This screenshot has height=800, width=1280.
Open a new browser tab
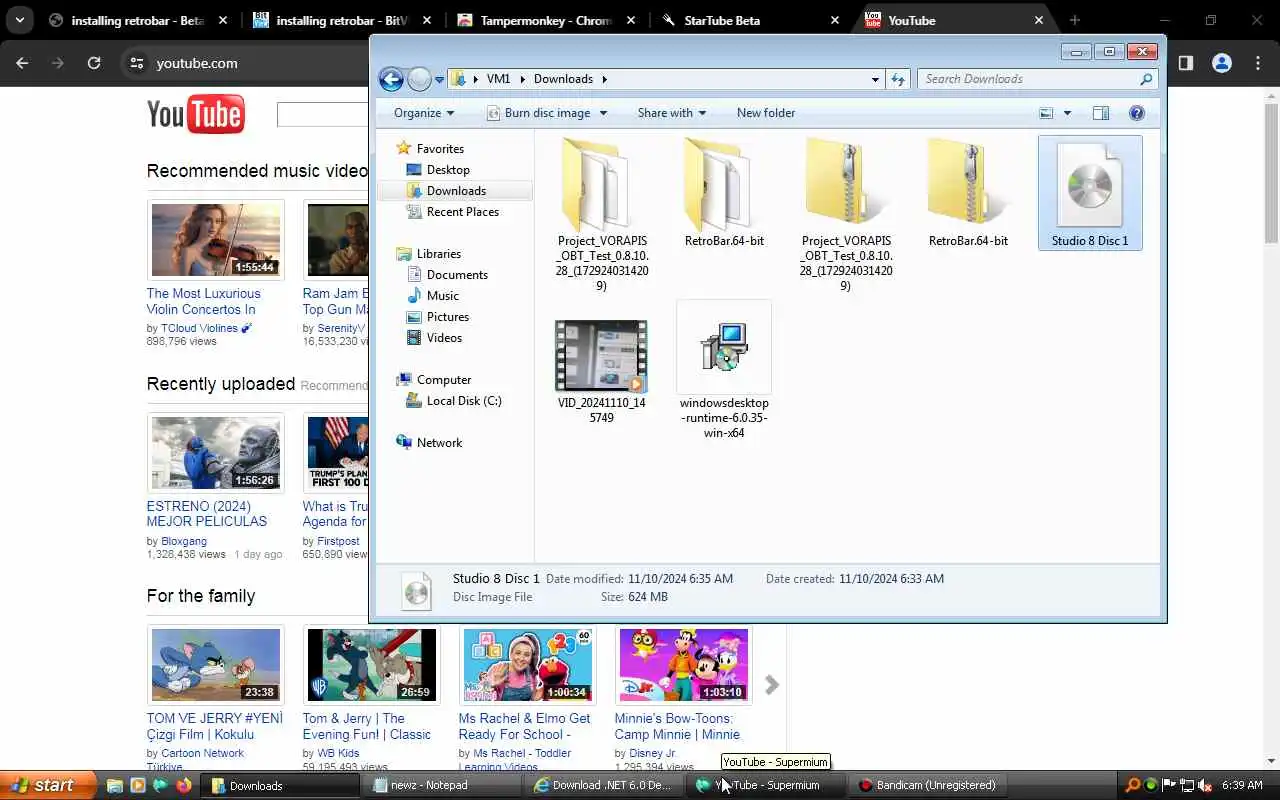pos(1075,20)
